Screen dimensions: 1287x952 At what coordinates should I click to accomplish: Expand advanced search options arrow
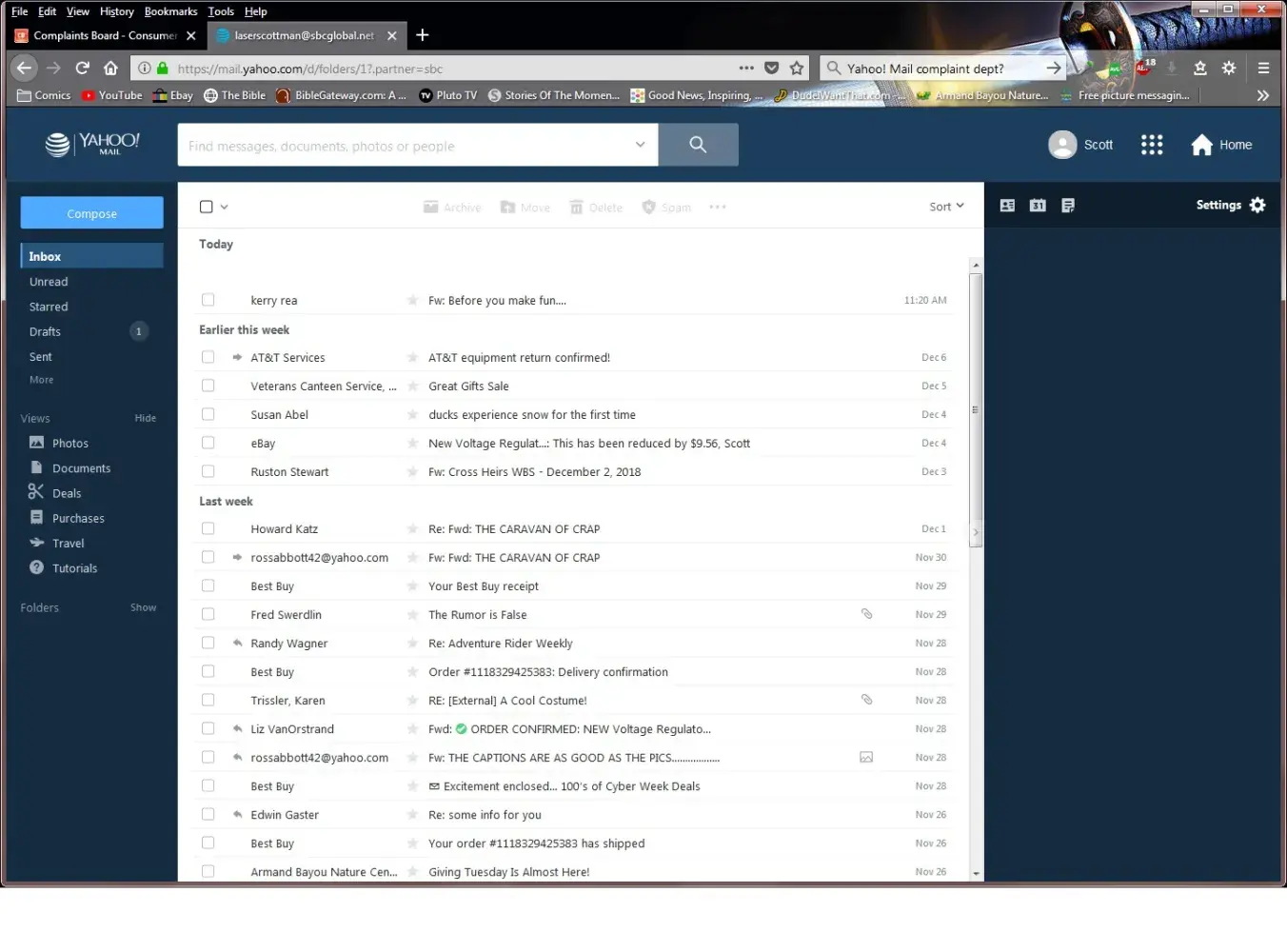(641, 145)
